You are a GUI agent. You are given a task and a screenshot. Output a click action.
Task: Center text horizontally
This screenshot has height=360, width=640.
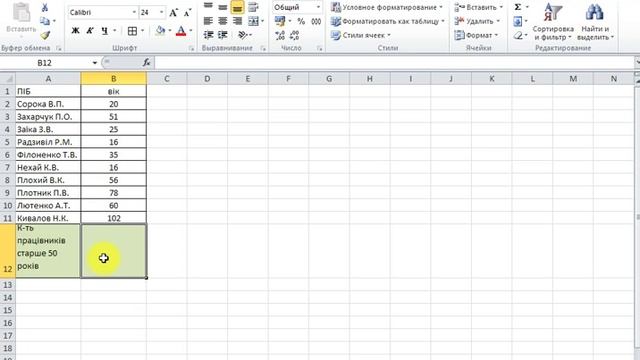223,21
